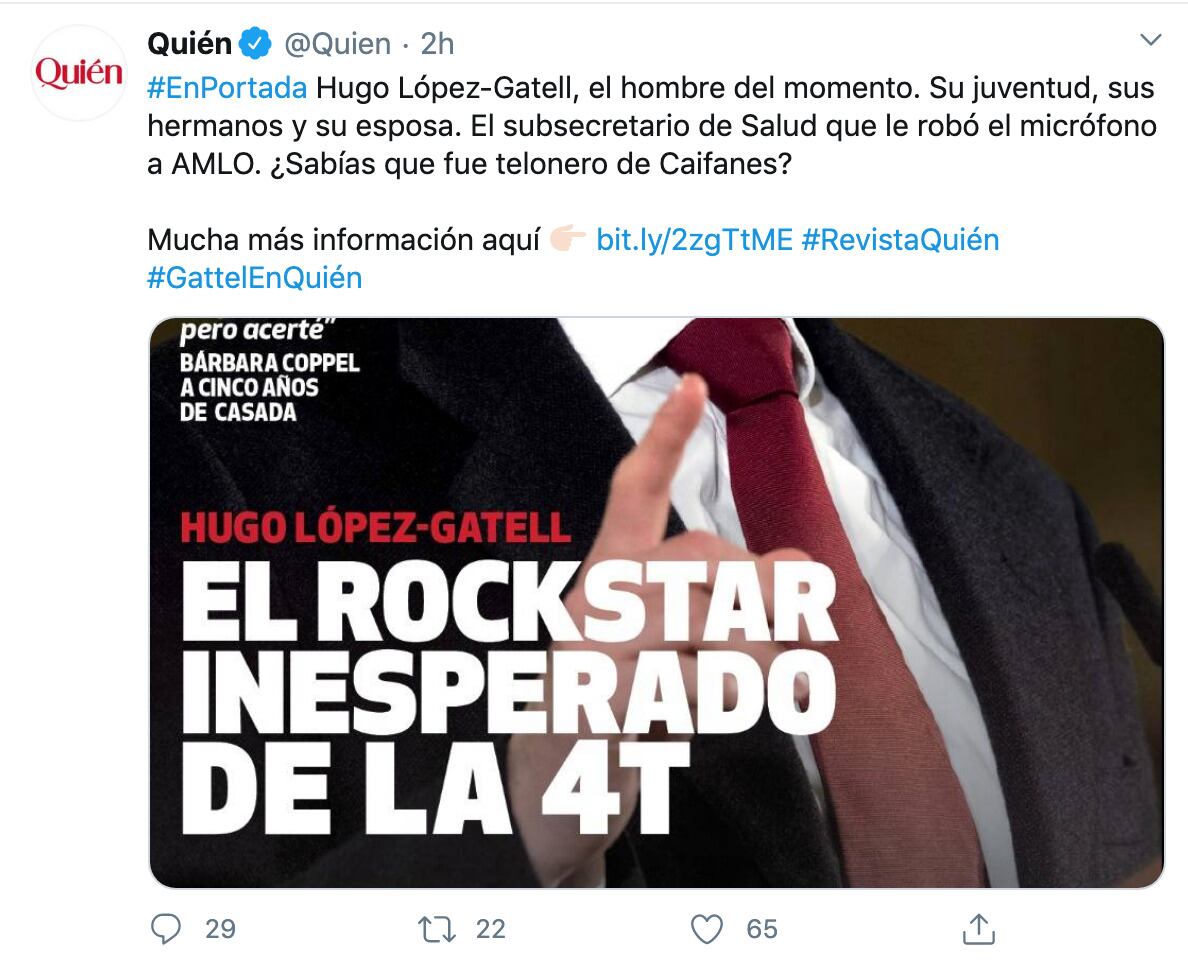
Task: Like the tweet with the heart icon
Action: pyautogui.click(x=706, y=929)
